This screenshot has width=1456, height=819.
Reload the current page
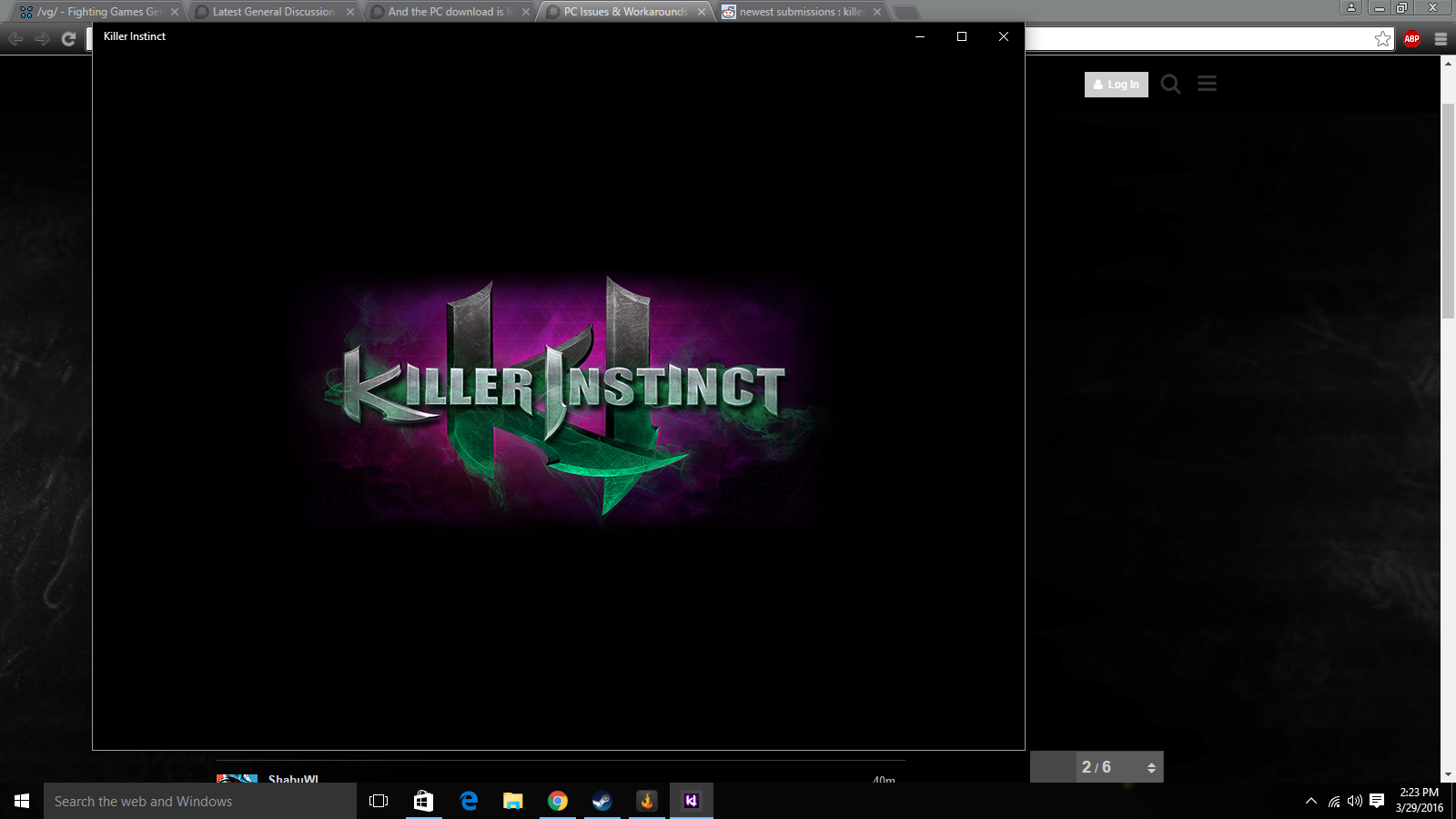(68, 38)
